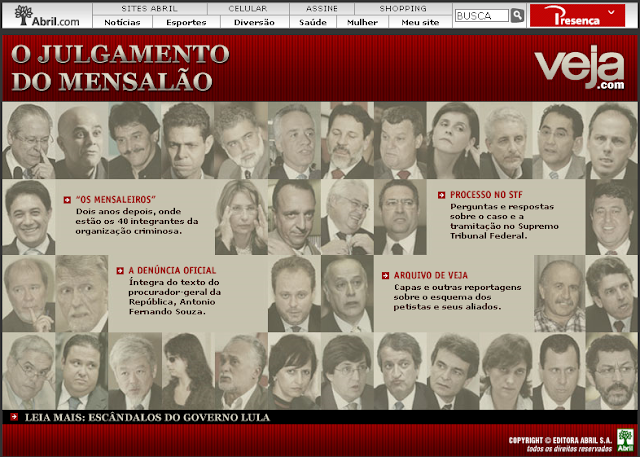The image size is (640, 457).
Task: Open the Celular menu
Action: tap(248, 9)
